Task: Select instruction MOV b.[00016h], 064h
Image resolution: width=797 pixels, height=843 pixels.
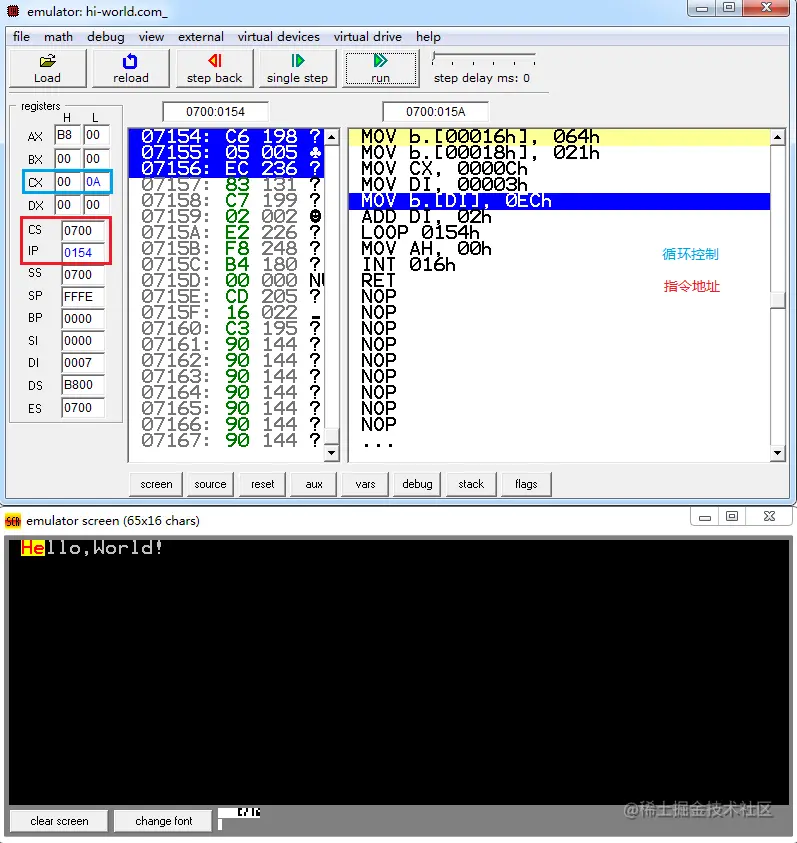Action: pos(559,137)
